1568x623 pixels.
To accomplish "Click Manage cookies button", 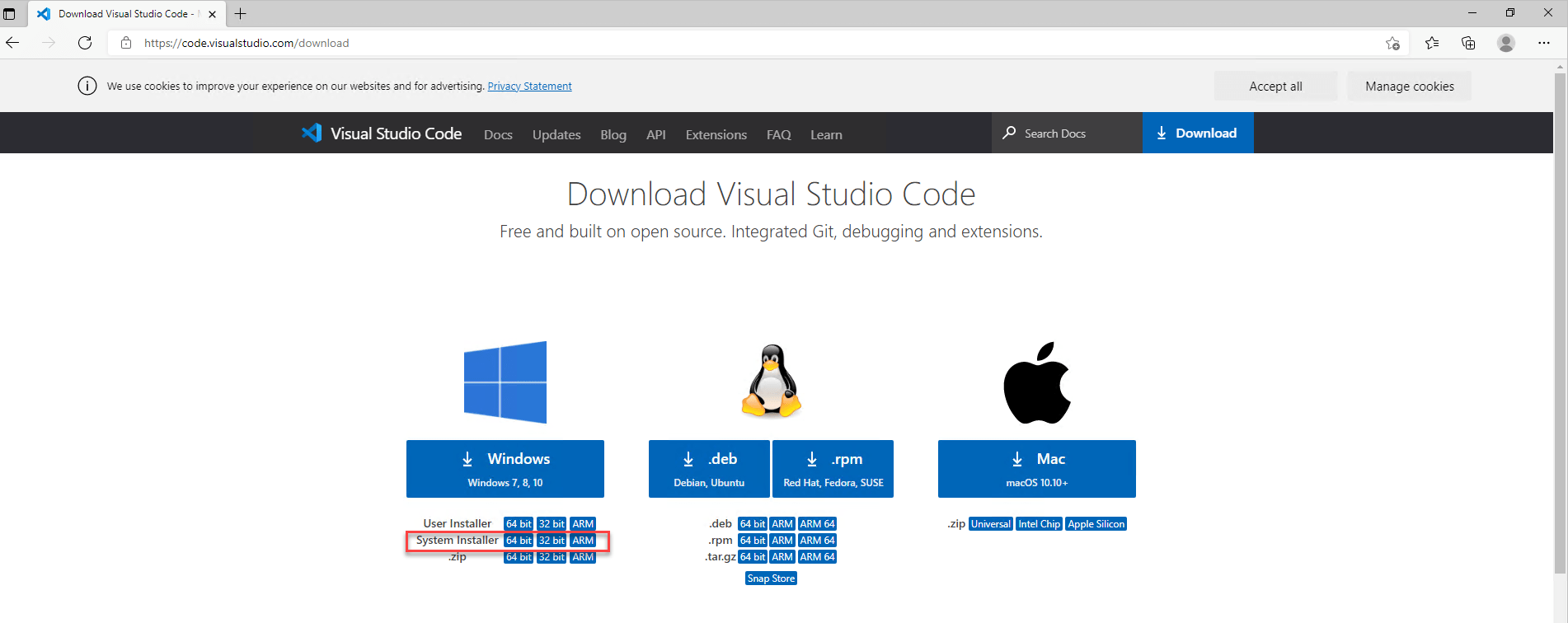I will pyautogui.click(x=1410, y=86).
